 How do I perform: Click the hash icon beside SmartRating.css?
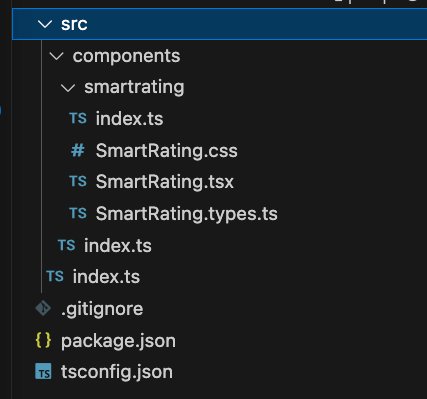[78, 151]
